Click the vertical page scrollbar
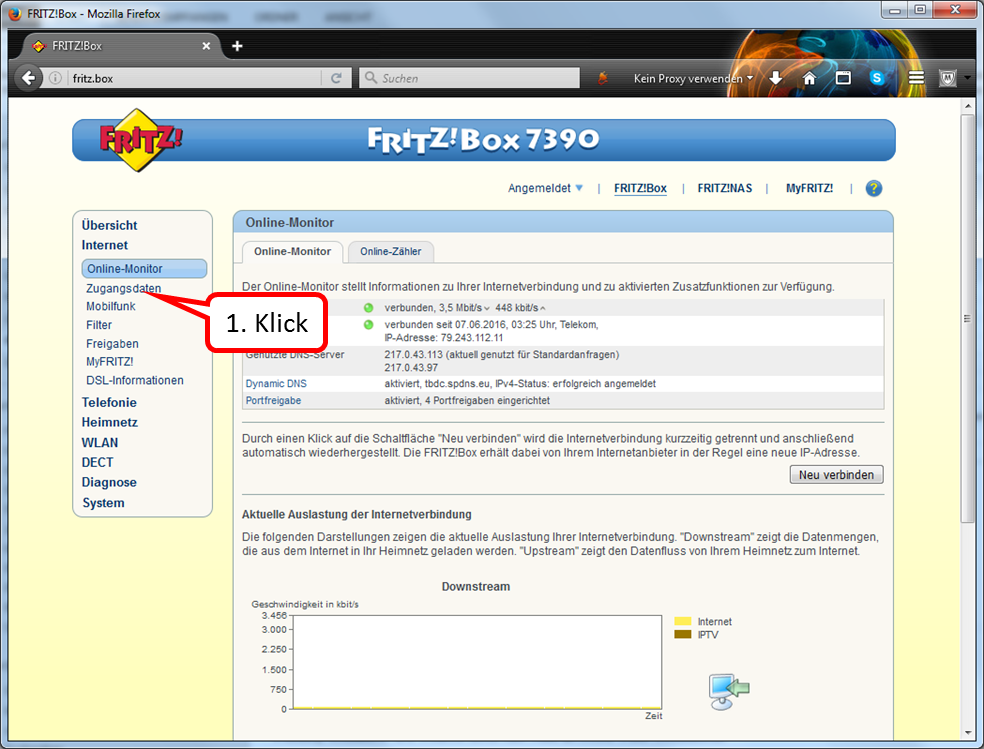Image resolution: width=984 pixels, height=749 pixels. 968,318
